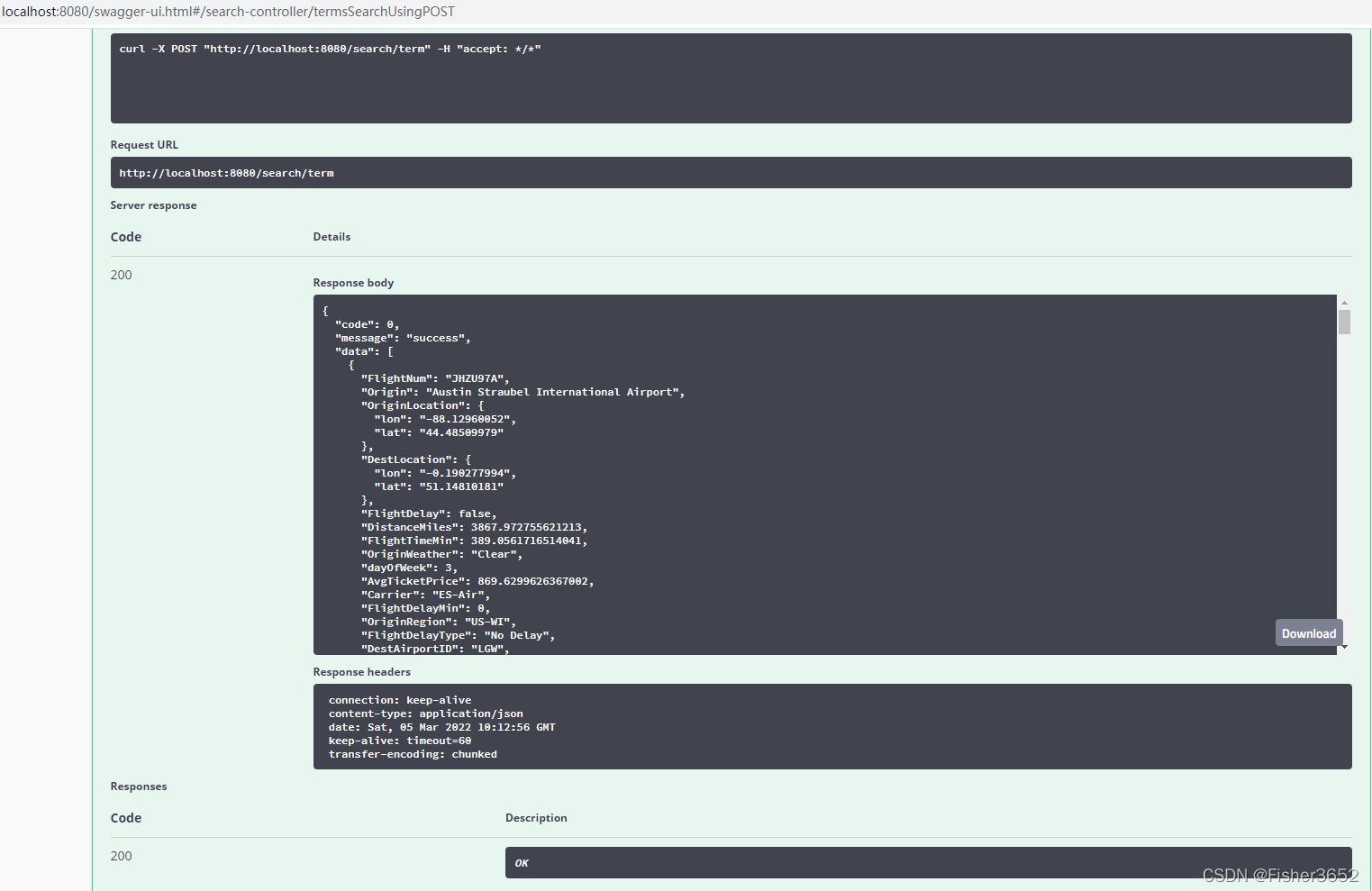Click the "FlightNum": "JHZU97A" line
Image resolution: width=1372 pixels, height=891 pixels.
(435, 378)
